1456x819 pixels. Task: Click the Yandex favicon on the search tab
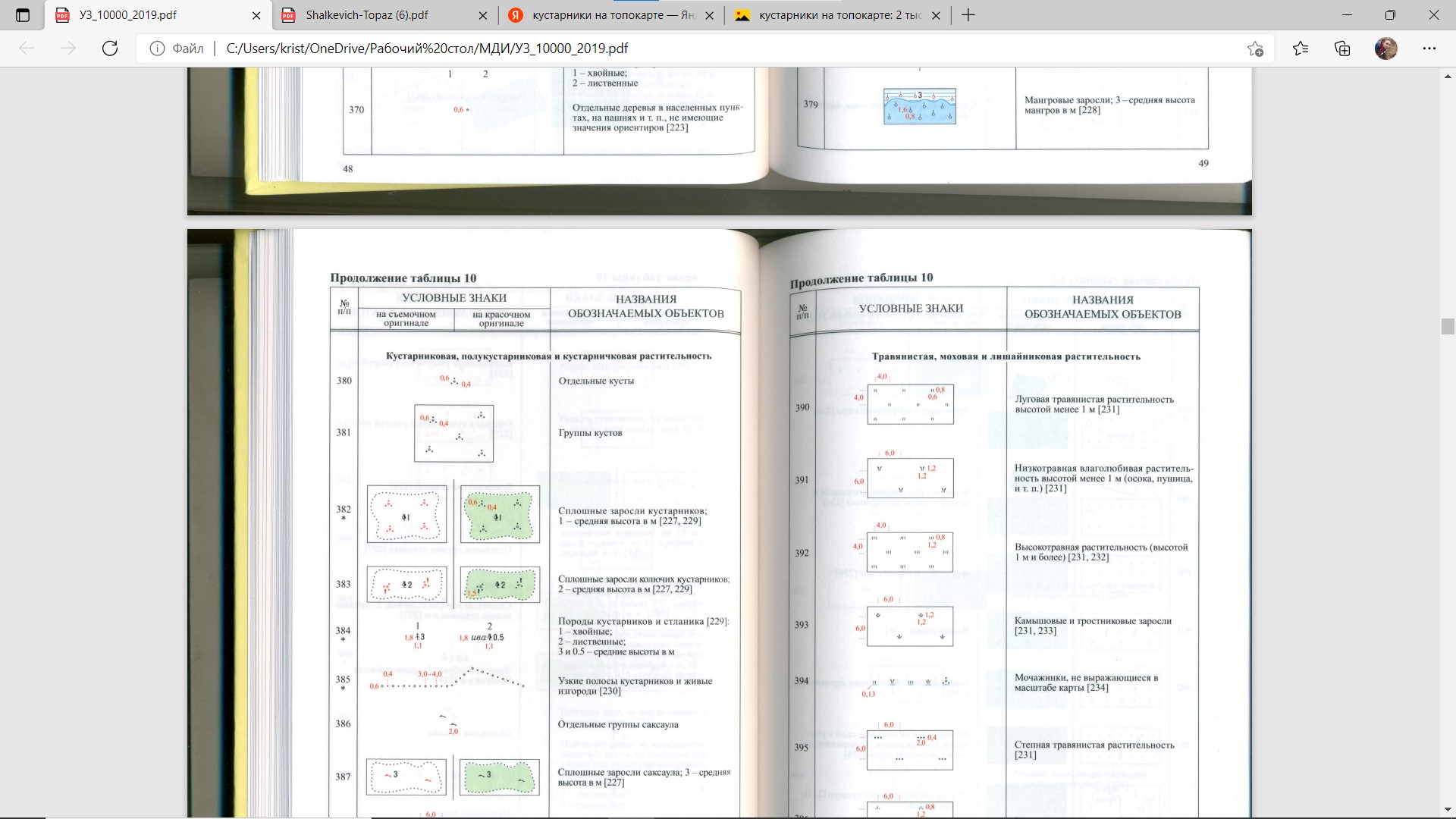pyautogui.click(x=515, y=15)
